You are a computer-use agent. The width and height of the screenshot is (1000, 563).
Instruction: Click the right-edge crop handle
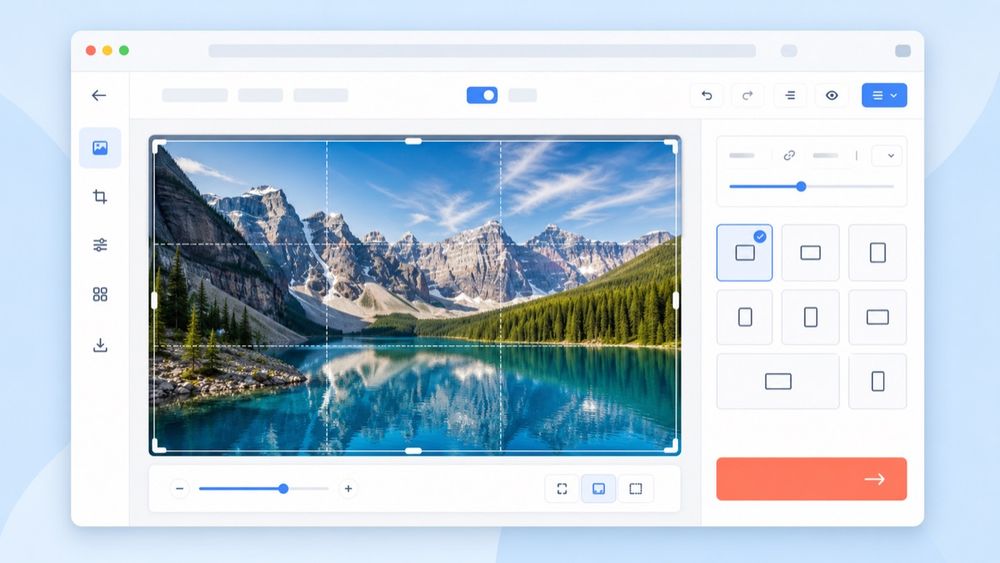tap(676, 300)
